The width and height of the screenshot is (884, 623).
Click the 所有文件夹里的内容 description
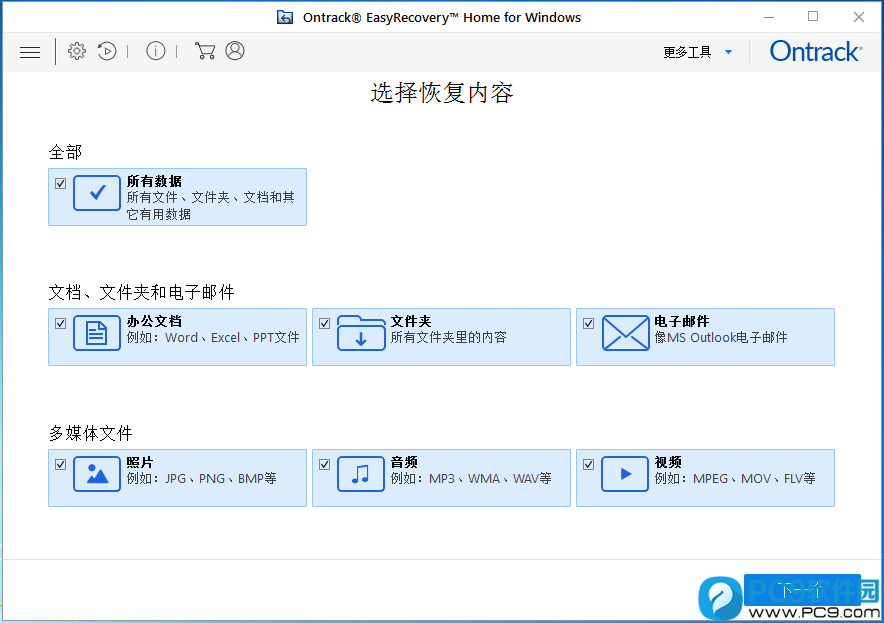(449, 338)
